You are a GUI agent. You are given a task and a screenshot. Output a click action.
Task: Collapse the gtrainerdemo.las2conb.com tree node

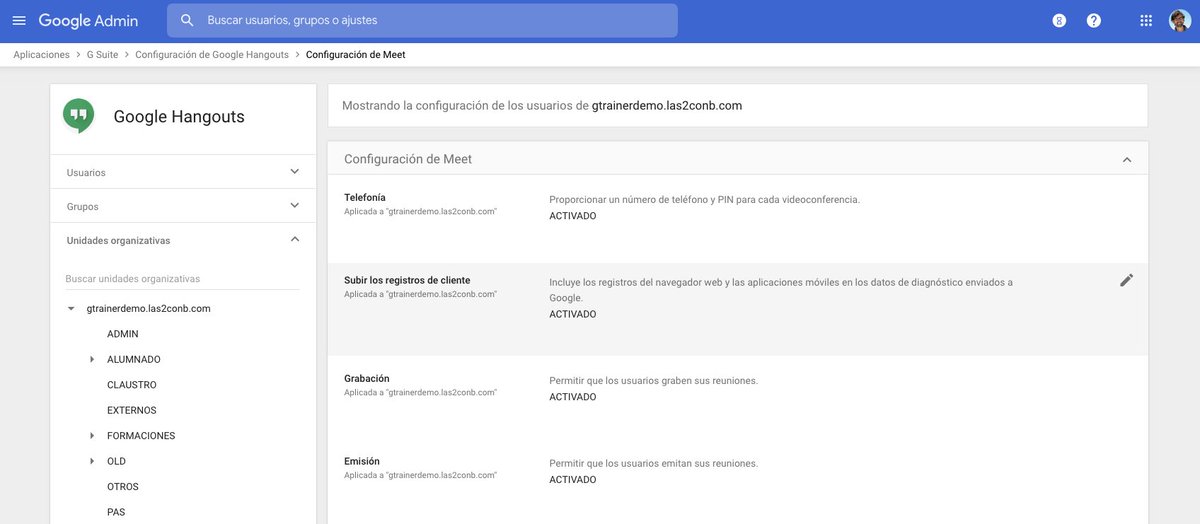click(71, 309)
